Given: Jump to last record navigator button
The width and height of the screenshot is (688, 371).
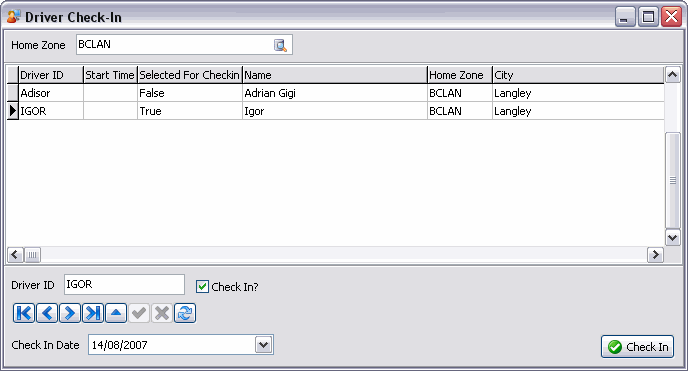Looking at the screenshot, I should tap(93, 313).
